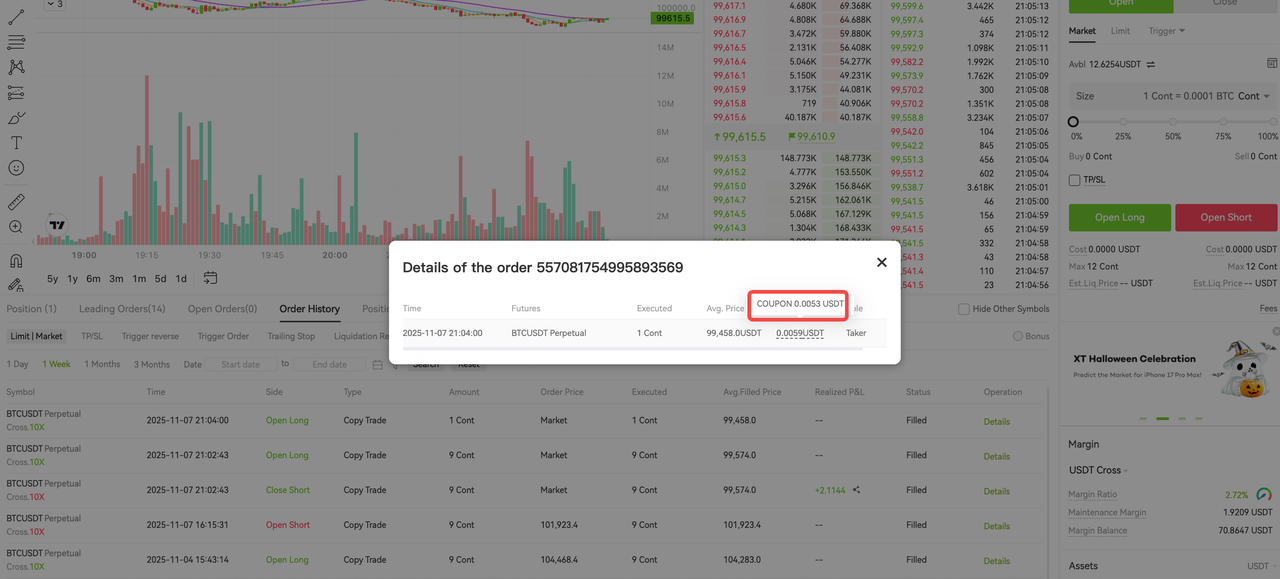The height and width of the screenshot is (579, 1280).
Task: Click the zoom in magnifier tool
Action: (x=16, y=227)
